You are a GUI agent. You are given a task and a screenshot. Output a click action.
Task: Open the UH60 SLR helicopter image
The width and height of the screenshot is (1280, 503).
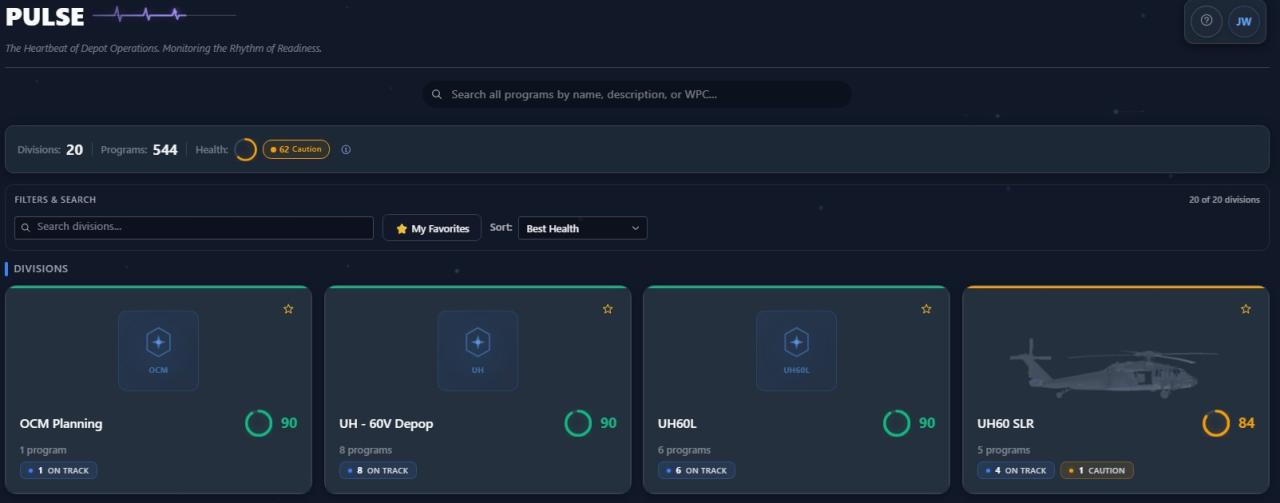(1113, 367)
